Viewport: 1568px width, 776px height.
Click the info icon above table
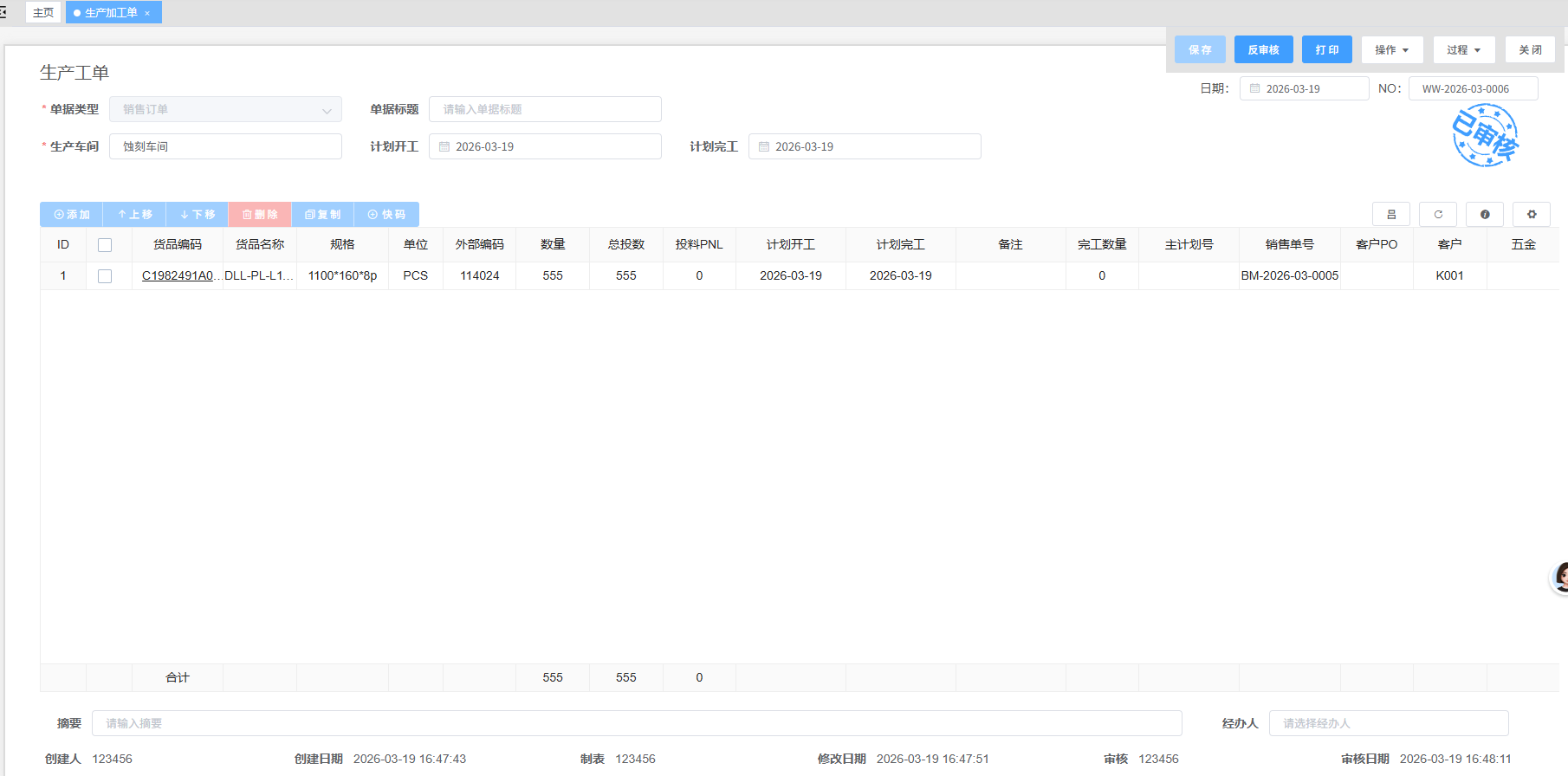click(x=1484, y=214)
